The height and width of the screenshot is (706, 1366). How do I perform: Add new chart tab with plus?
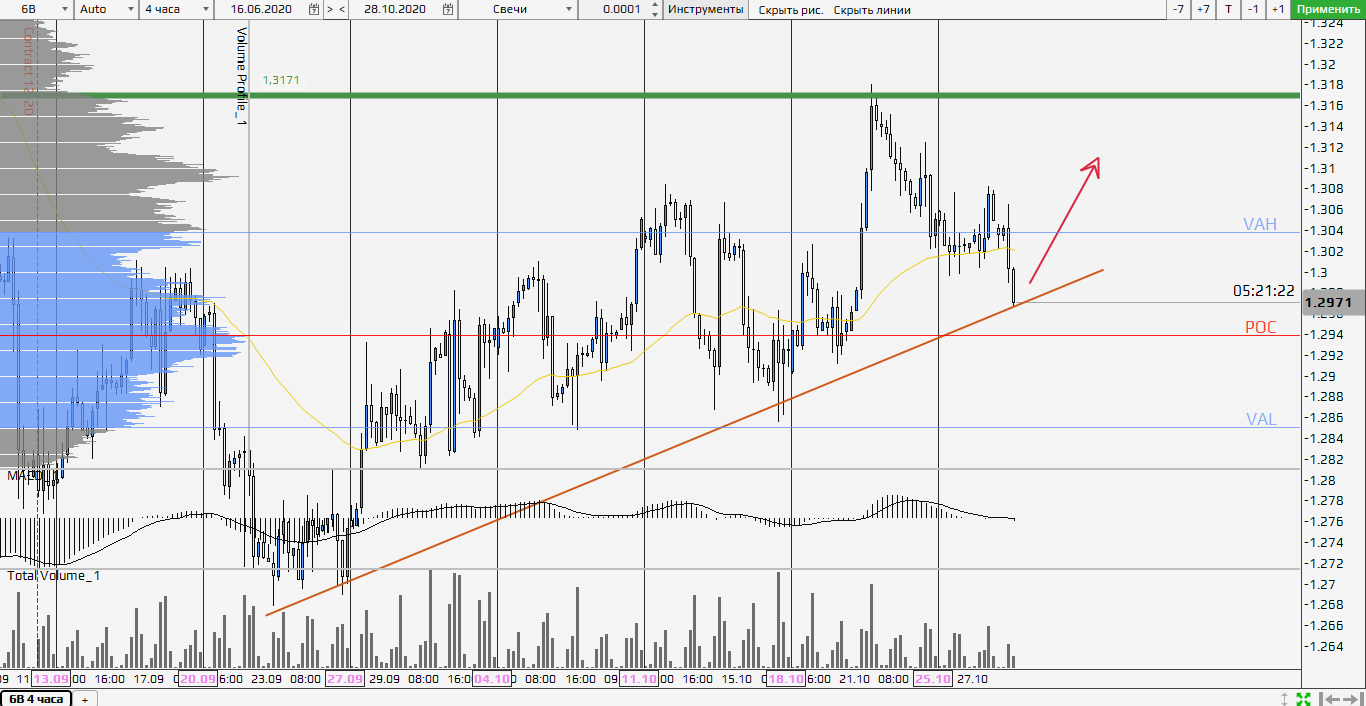(x=84, y=699)
